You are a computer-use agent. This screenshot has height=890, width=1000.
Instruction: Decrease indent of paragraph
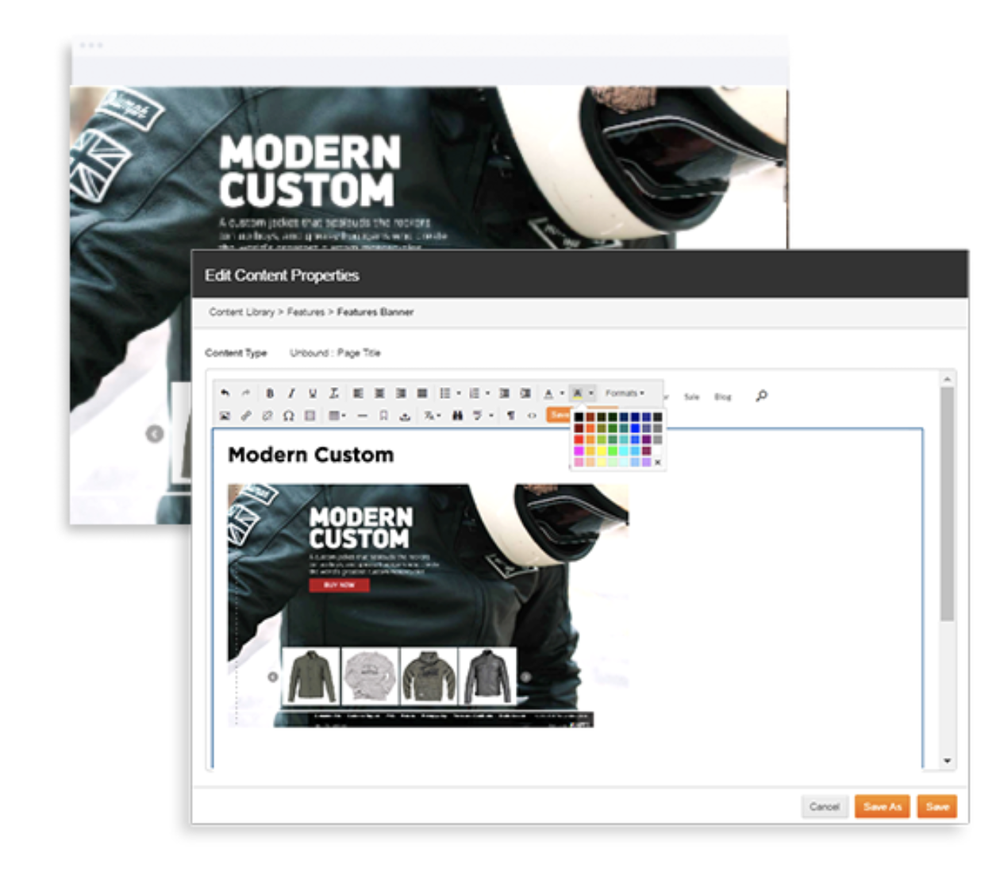point(504,393)
